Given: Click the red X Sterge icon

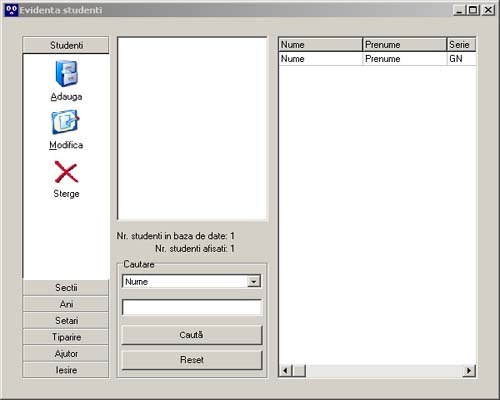Looking at the screenshot, I should coord(66,172).
